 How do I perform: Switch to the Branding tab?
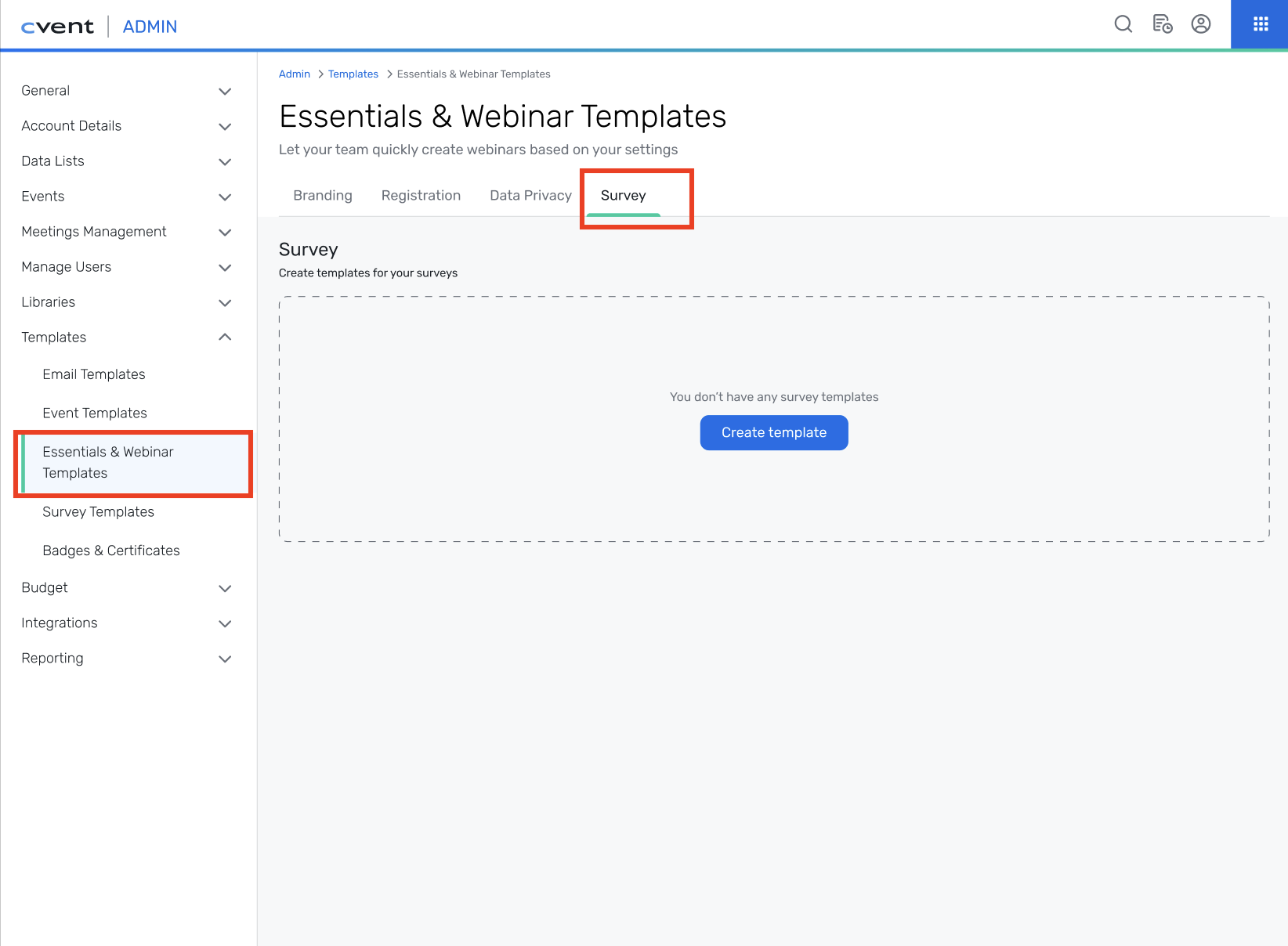323,196
